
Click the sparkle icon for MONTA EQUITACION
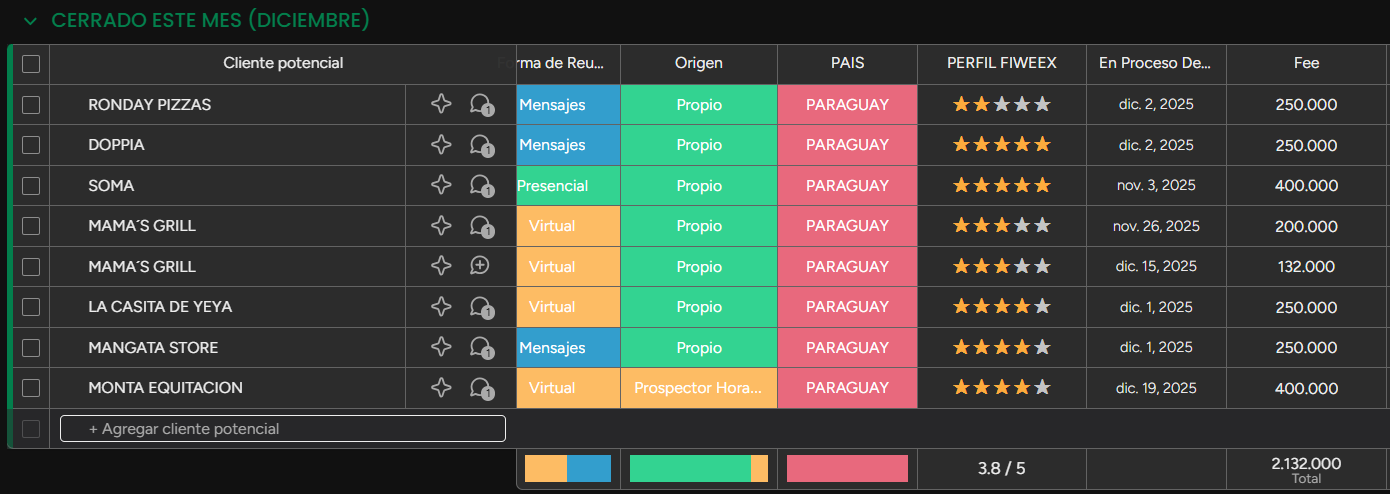[441, 388]
